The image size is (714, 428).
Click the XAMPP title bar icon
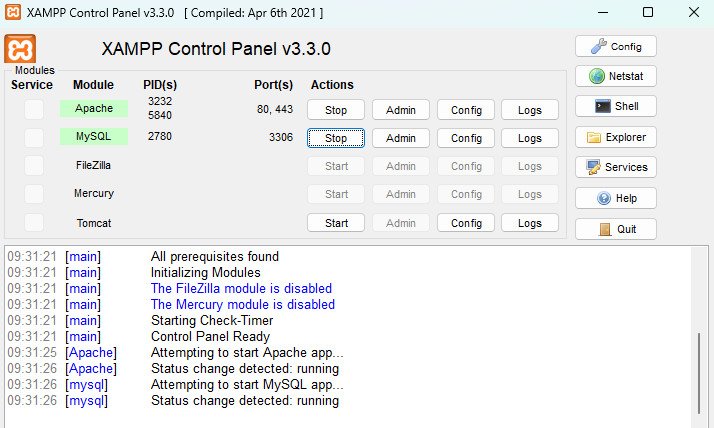pos(13,12)
